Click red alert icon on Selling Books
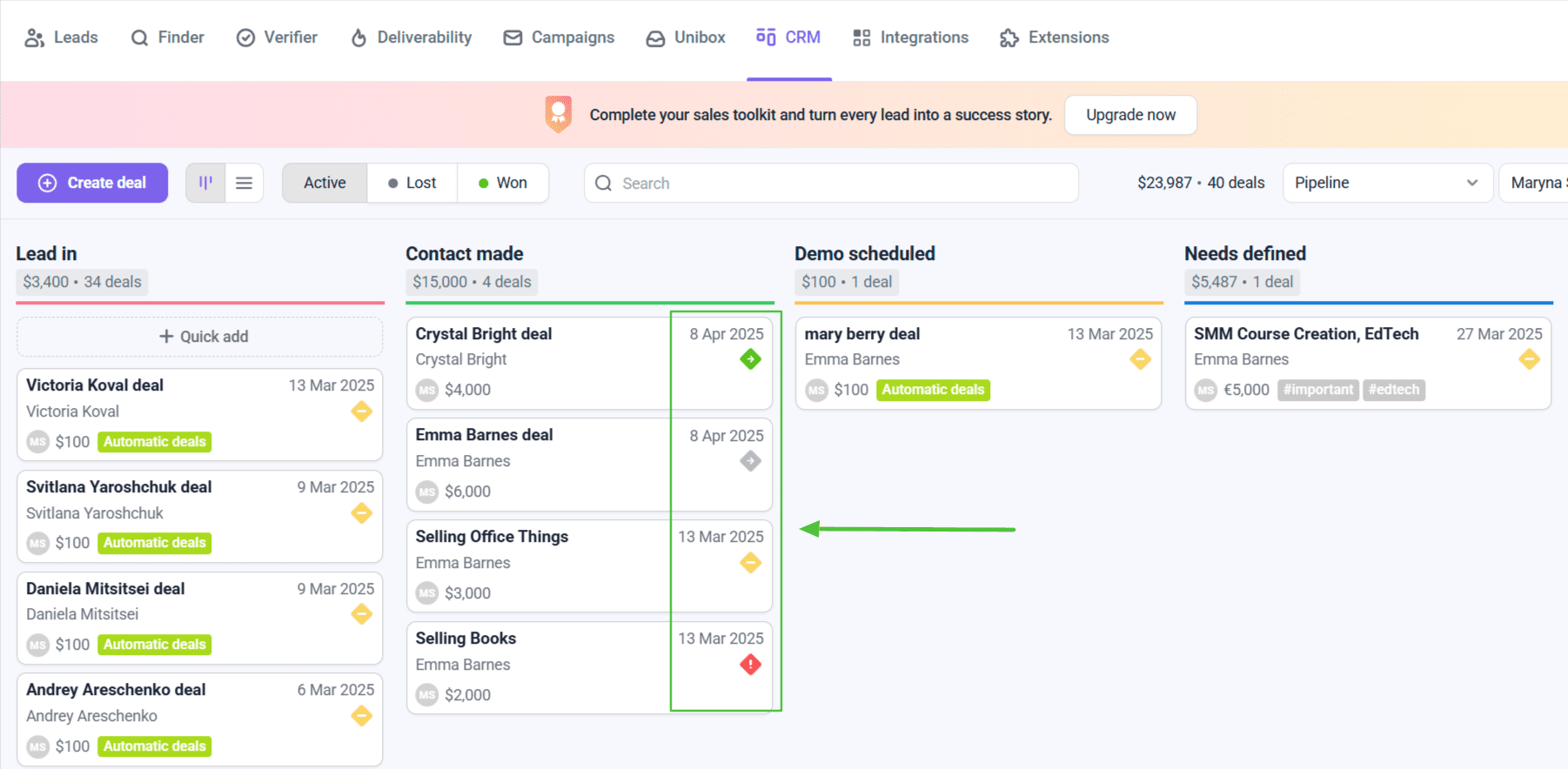 750,665
